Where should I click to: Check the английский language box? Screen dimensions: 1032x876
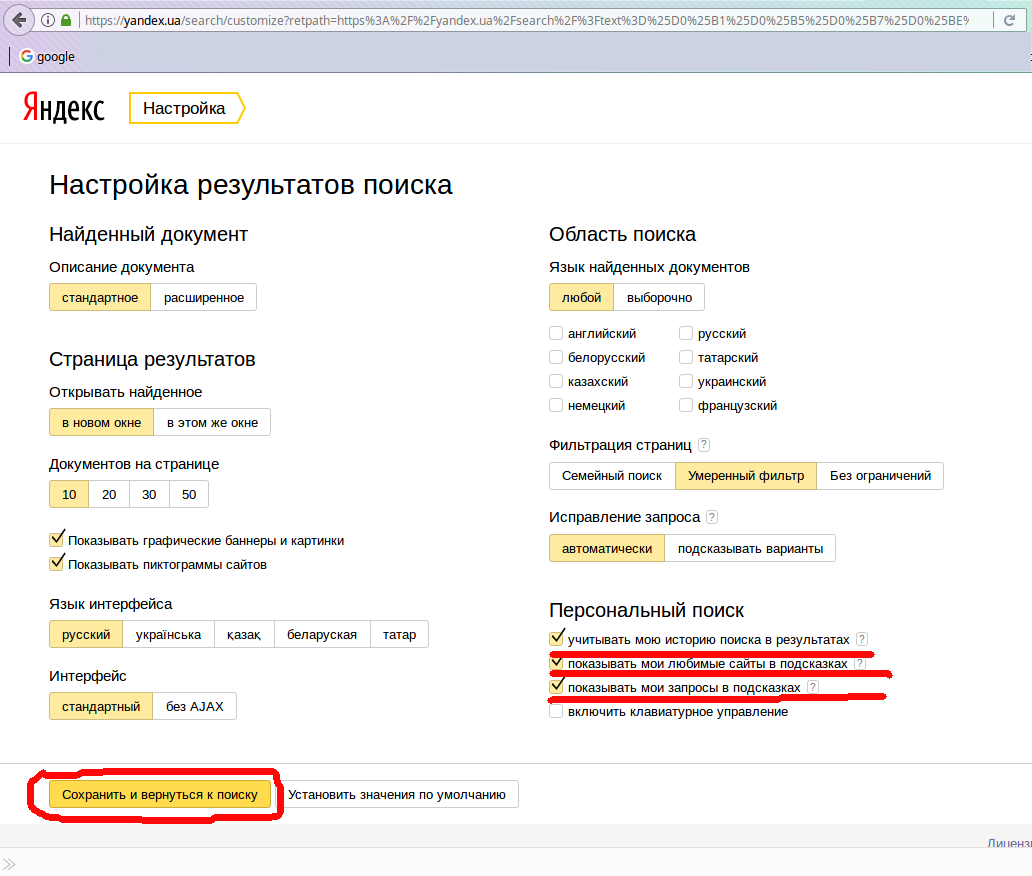(x=556, y=333)
